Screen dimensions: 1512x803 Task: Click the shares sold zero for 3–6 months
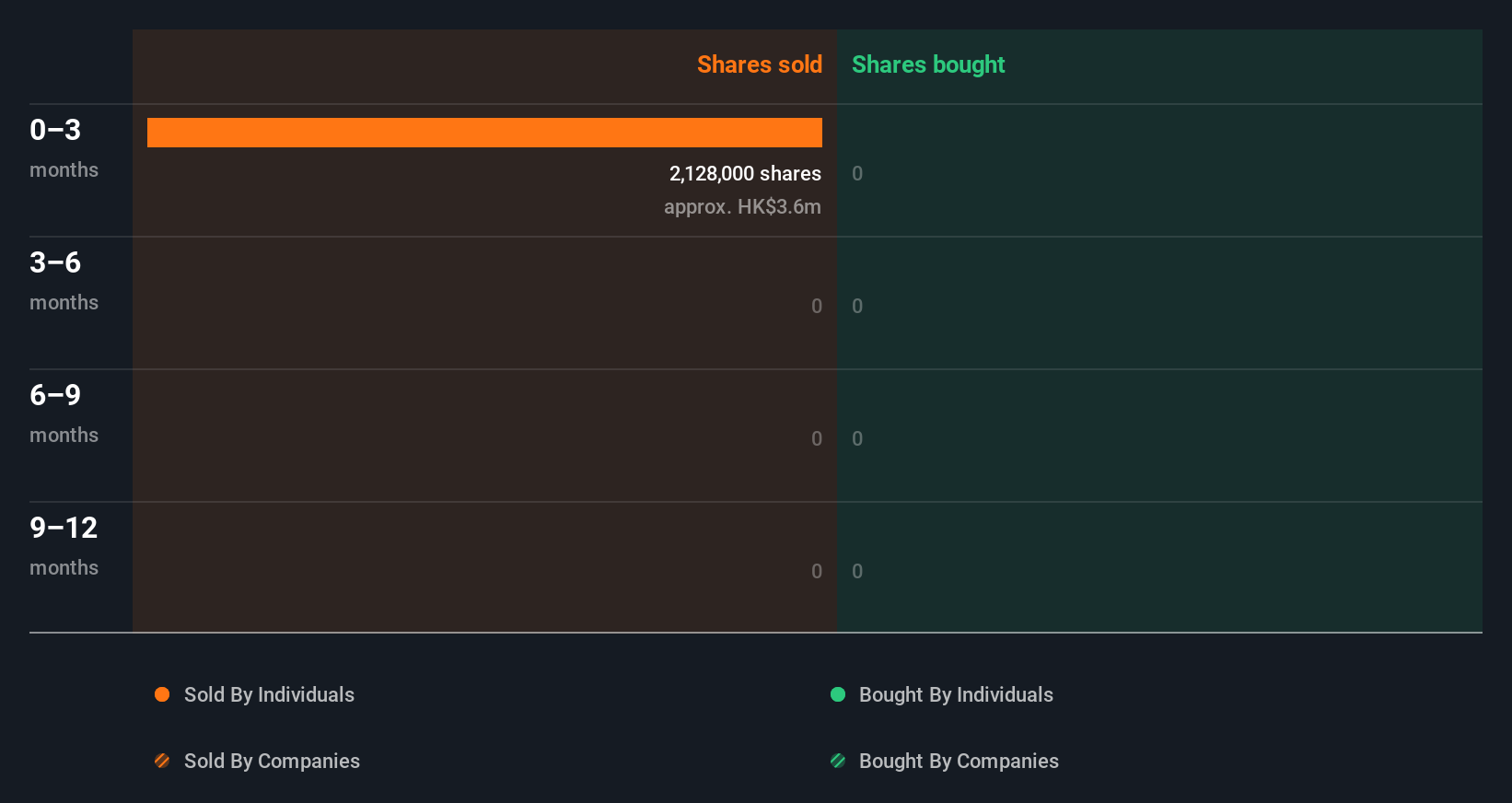coord(817,306)
